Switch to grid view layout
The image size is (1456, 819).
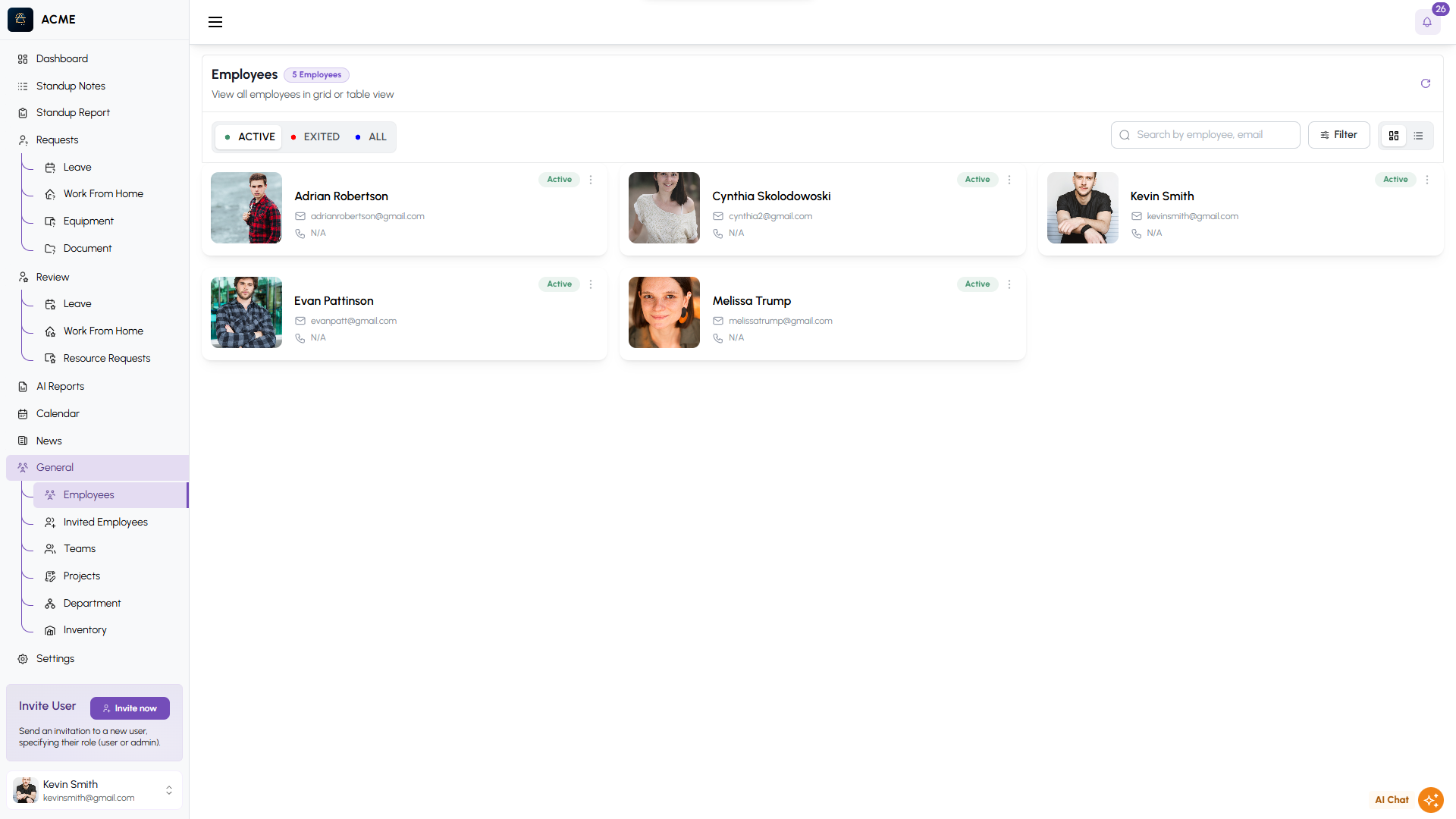coord(1394,136)
